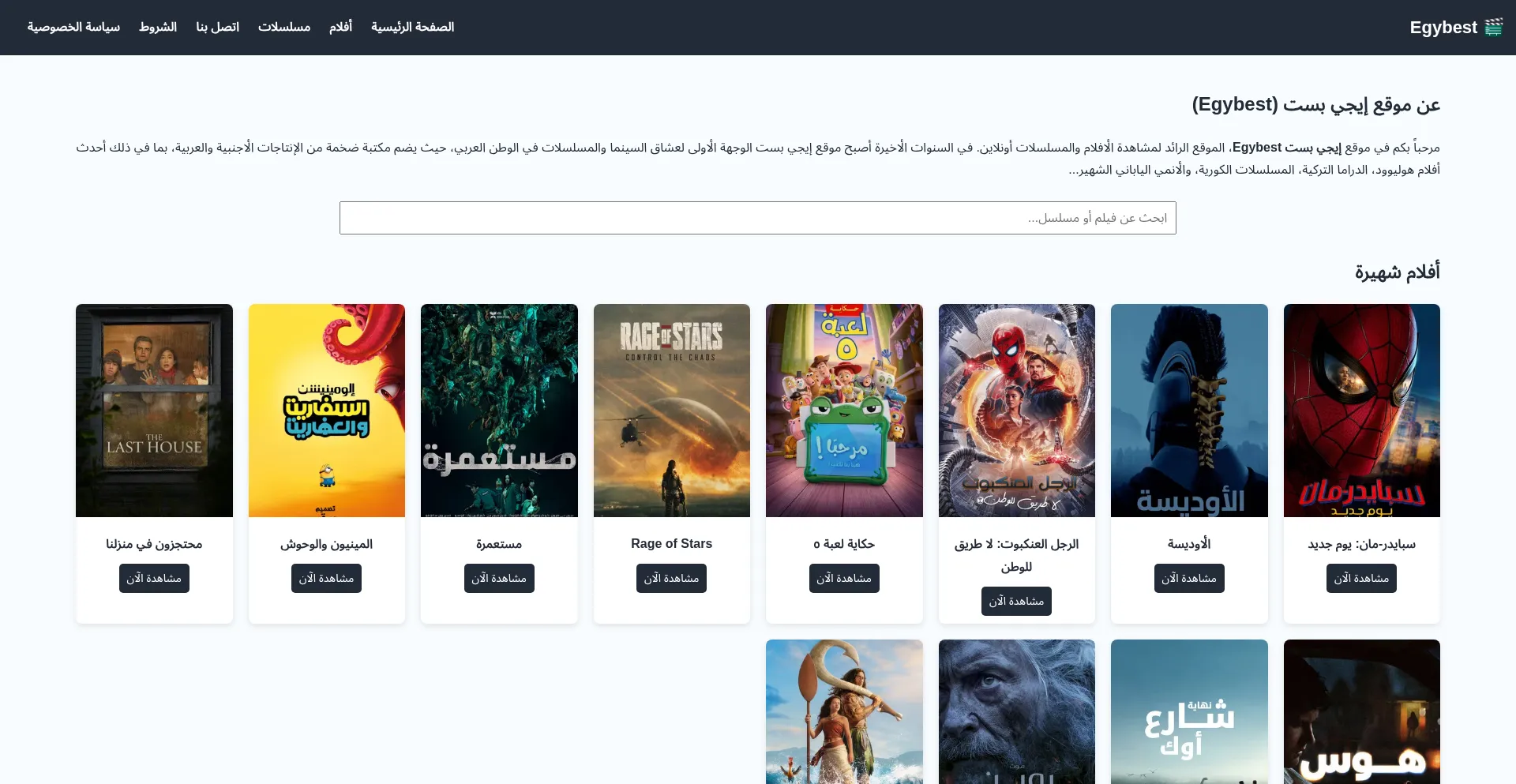Select the title محتجزون في منزلنا
Viewport: 1516px width, 784px height.
pos(154,544)
